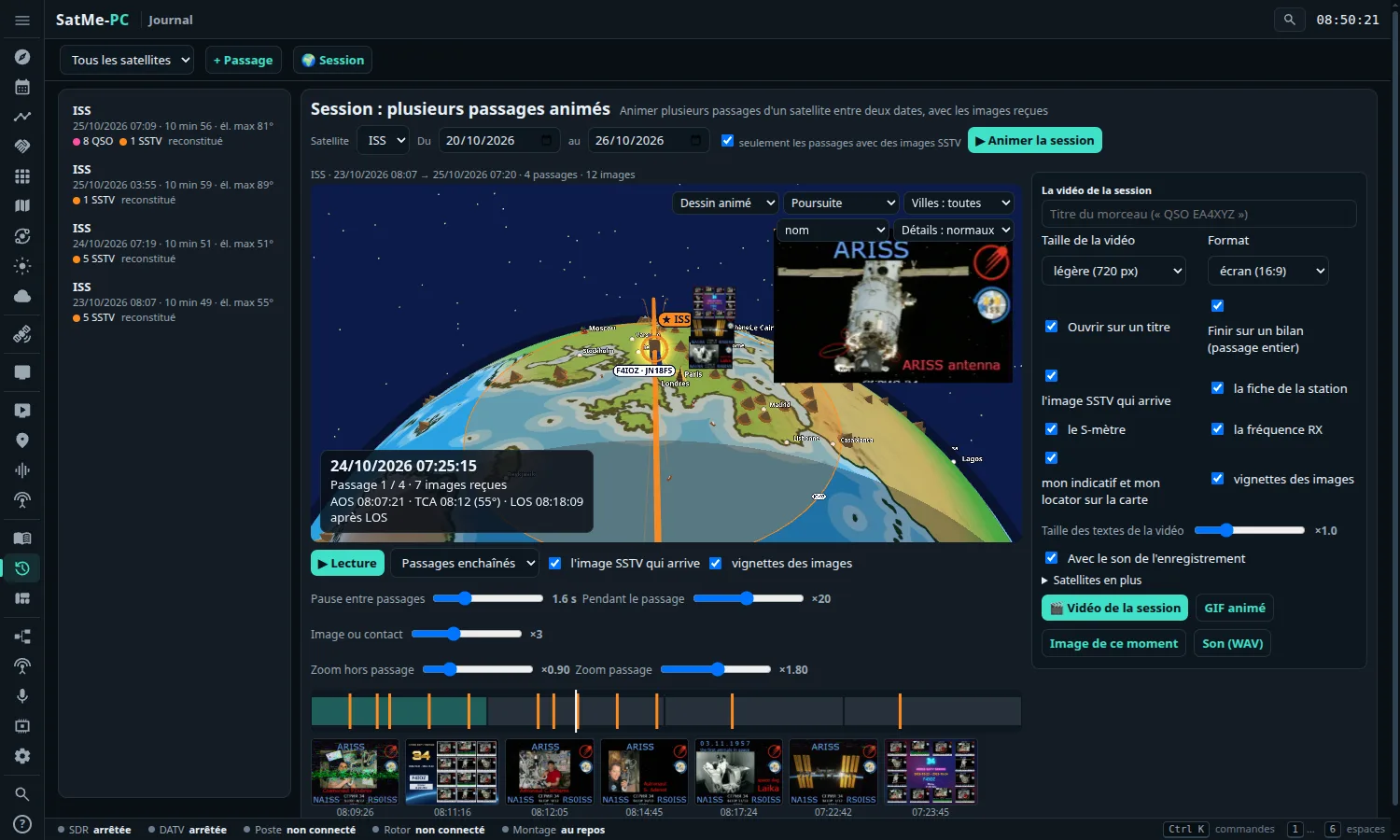The image size is (1400, 840).
Task: Adjust 'Taille des textes de la vidéo' slider
Action: pyautogui.click(x=1250, y=530)
